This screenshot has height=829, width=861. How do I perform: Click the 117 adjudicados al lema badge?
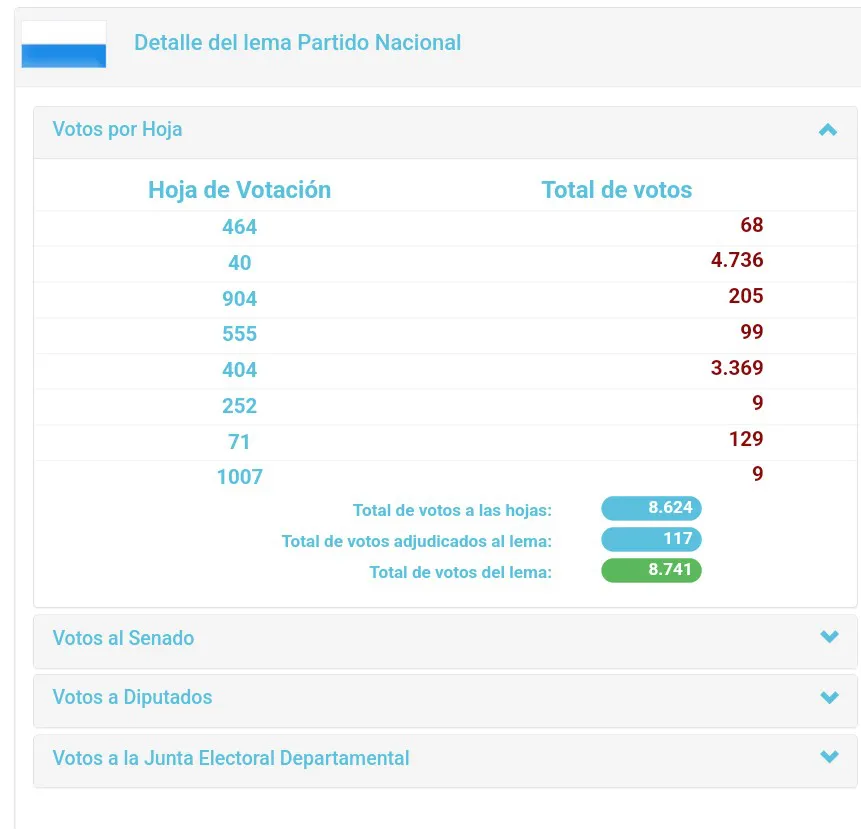pos(651,540)
